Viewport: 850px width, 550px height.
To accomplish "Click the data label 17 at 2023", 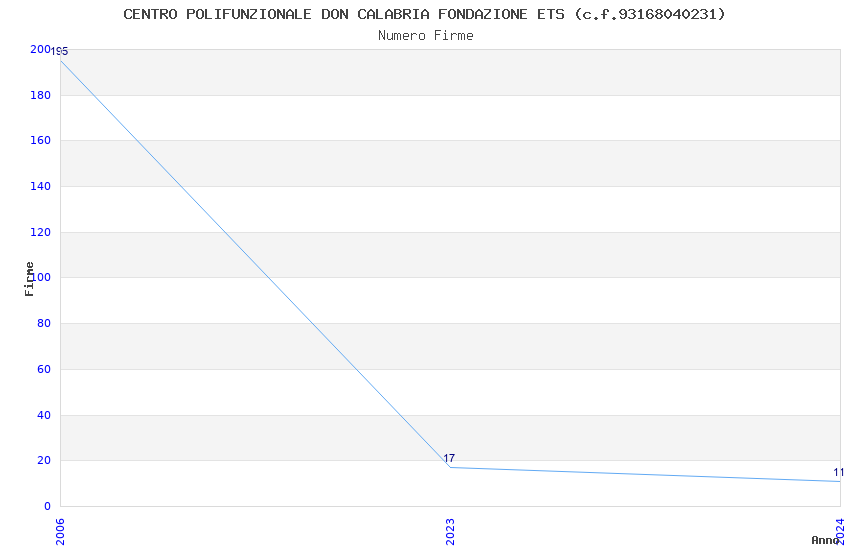I will (x=449, y=458).
